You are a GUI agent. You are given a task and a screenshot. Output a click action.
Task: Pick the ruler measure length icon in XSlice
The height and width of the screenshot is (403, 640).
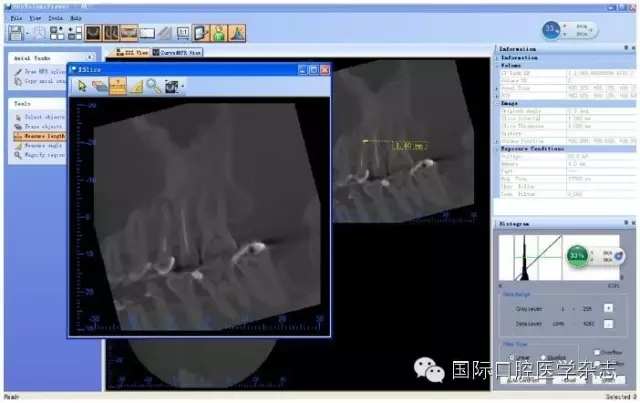(118, 86)
